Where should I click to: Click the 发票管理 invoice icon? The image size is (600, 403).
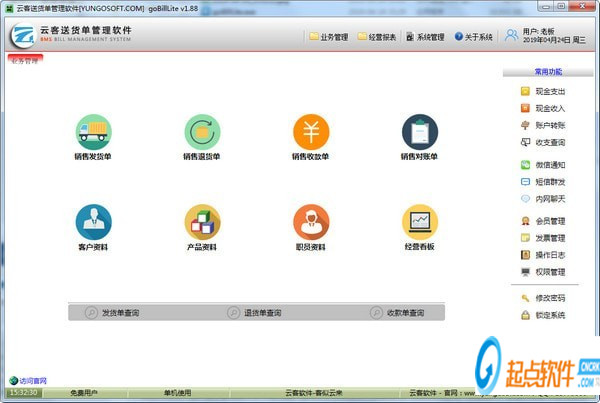(x=525, y=238)
